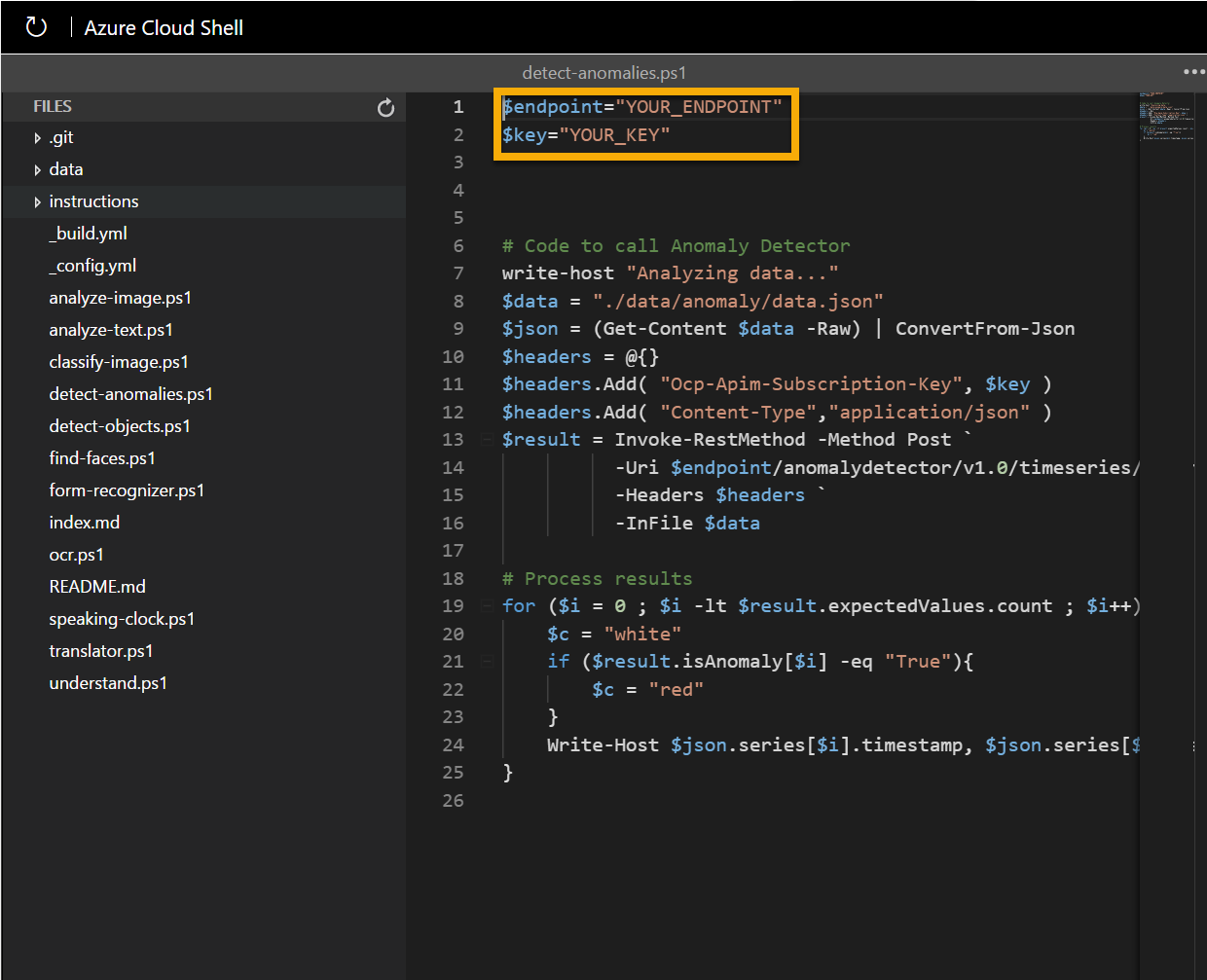Screen dimensions: 1207x980
Task: Click Invoke-RestMethod on line 13
Action: click(710, 440)
